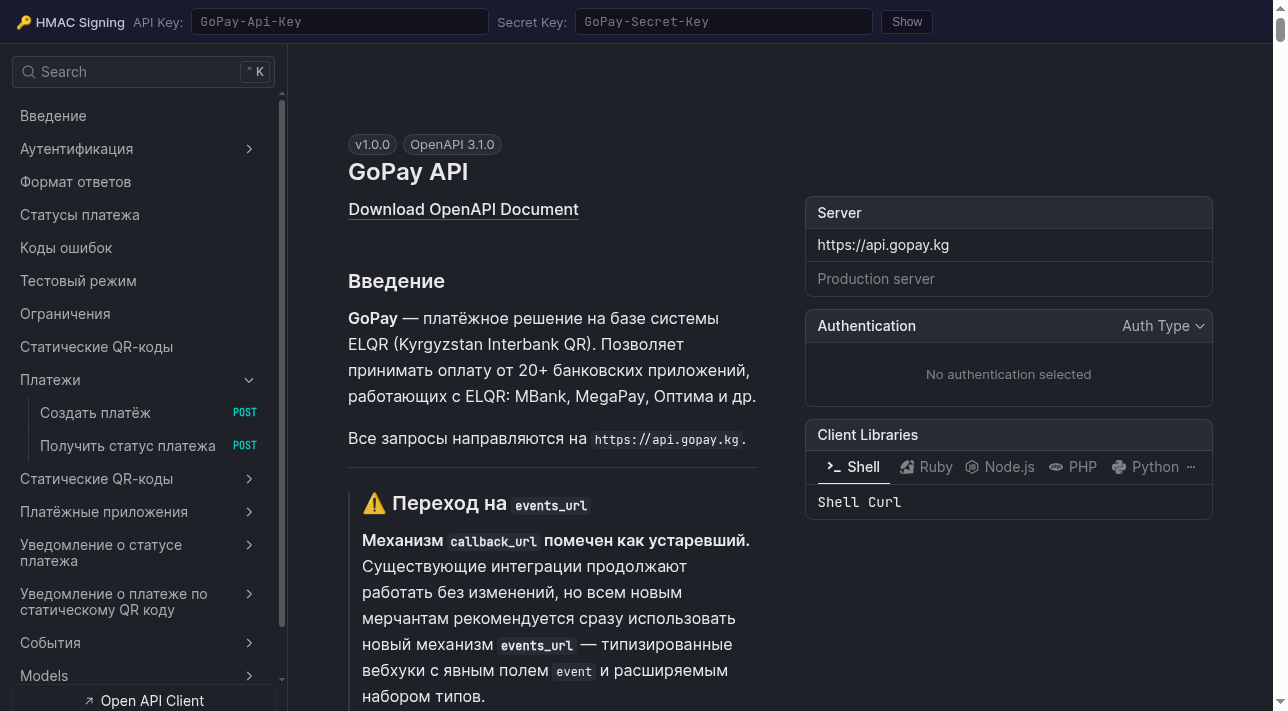Click the warning icon beside Переход на
The image size is (1288, 711).
[x=374, y=503]
